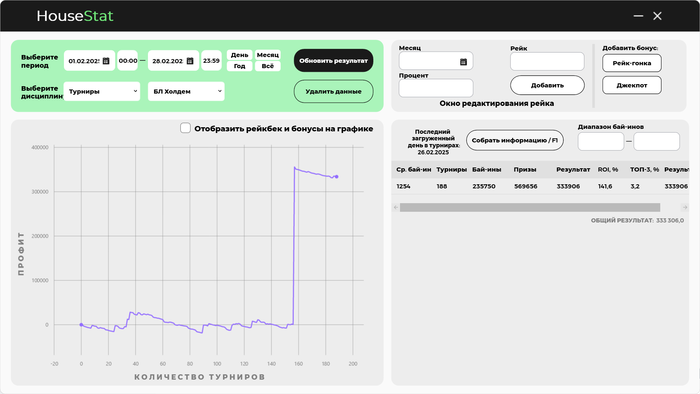Click the end time 23:59 field
Viewport: 700px width, 394px height.
[211, 61]
